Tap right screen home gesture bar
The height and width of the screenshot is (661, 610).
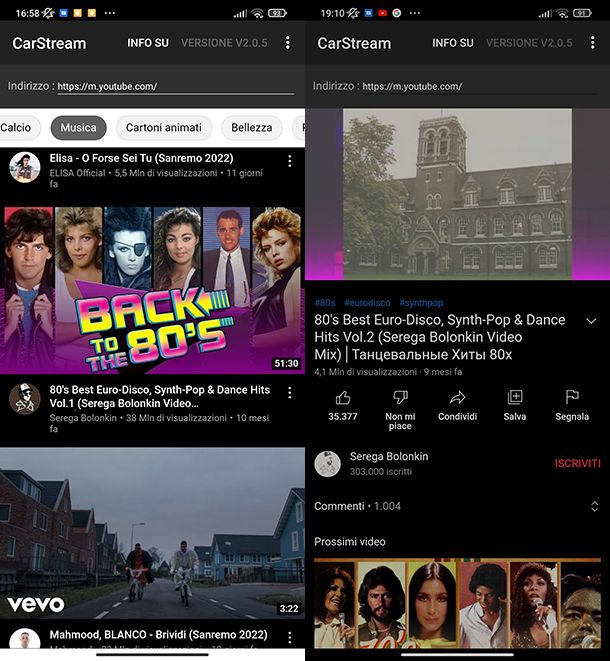[457, 655]
